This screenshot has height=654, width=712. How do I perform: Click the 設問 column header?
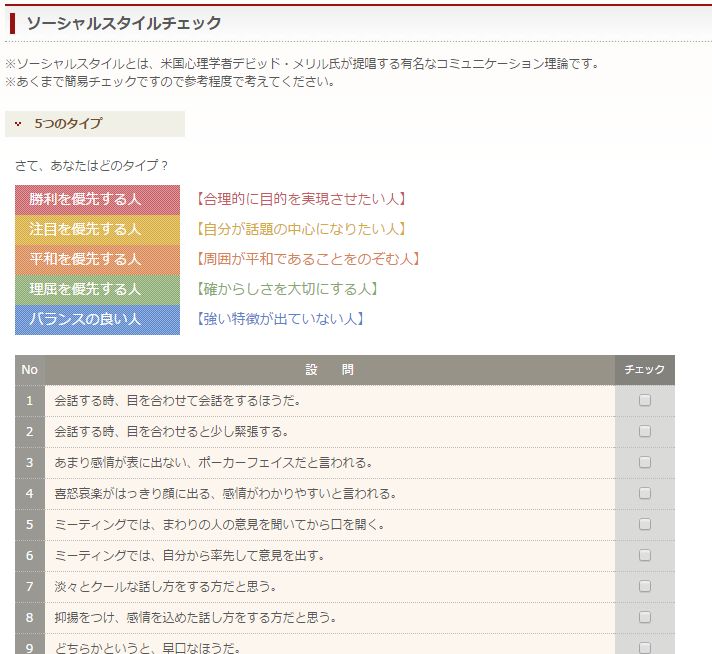click(329, 370)
